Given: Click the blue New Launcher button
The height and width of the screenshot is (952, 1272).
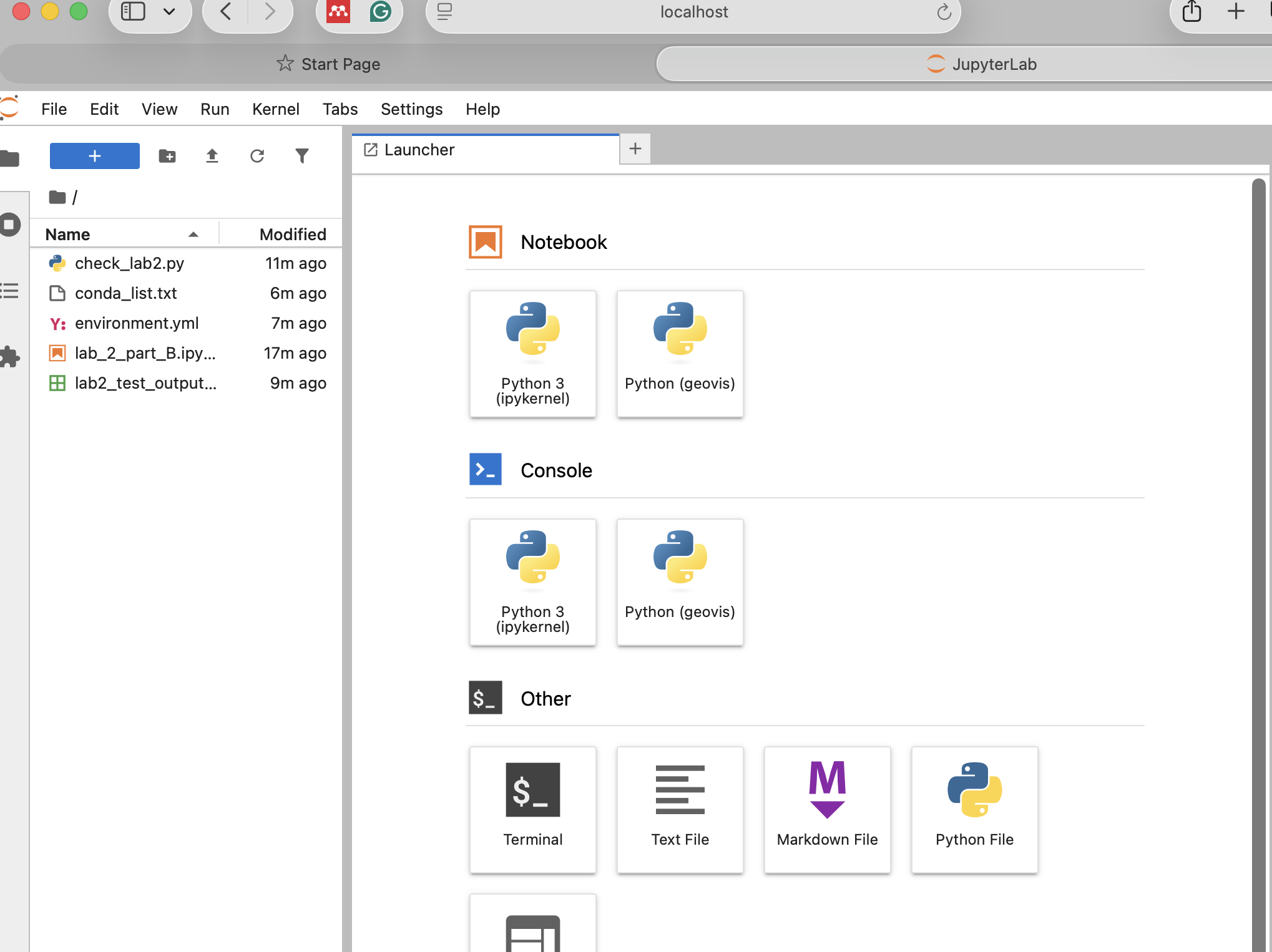Looking at the screenshot, I should 95,156.
